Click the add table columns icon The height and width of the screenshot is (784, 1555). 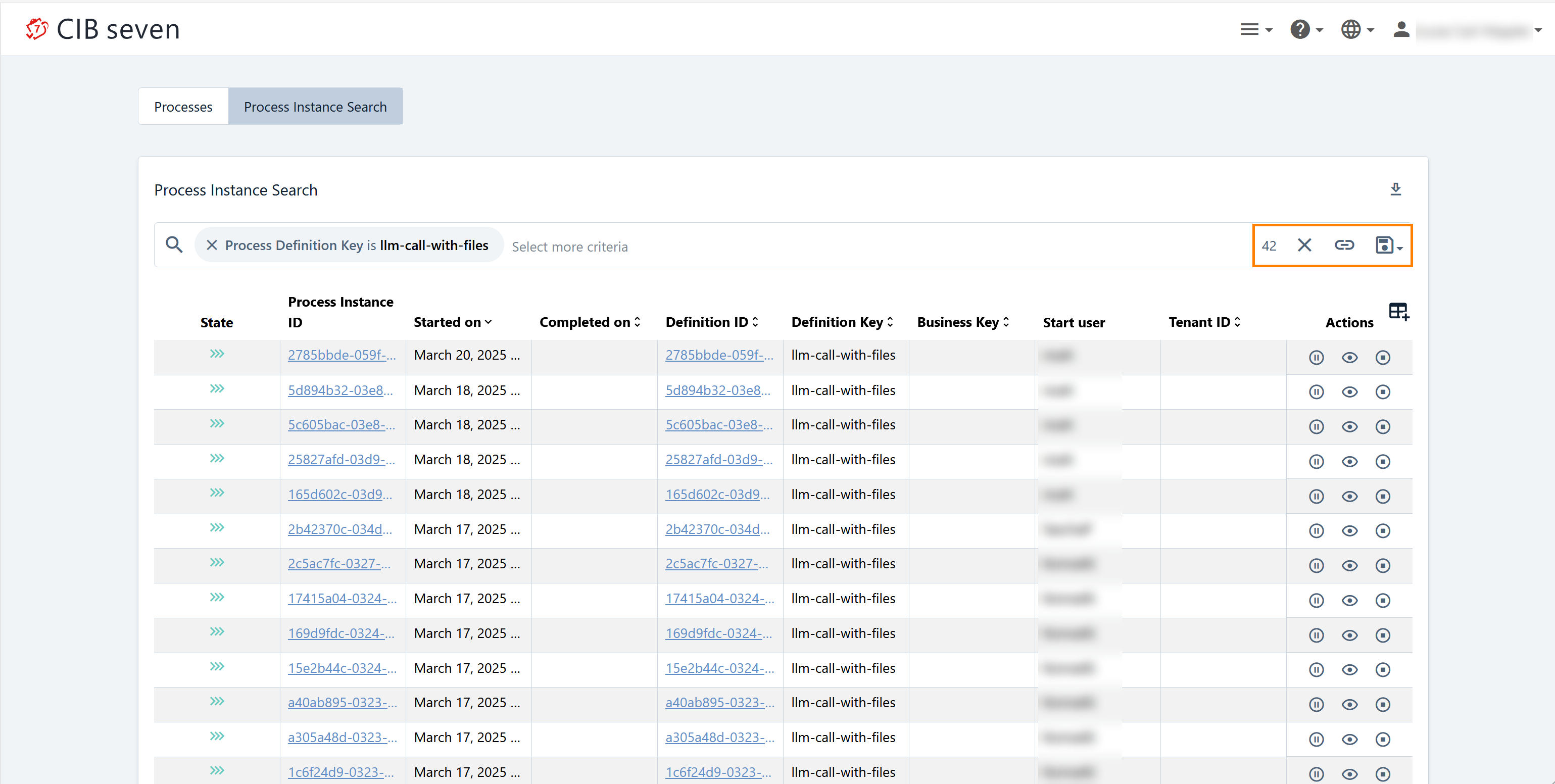coord(1398,311)
